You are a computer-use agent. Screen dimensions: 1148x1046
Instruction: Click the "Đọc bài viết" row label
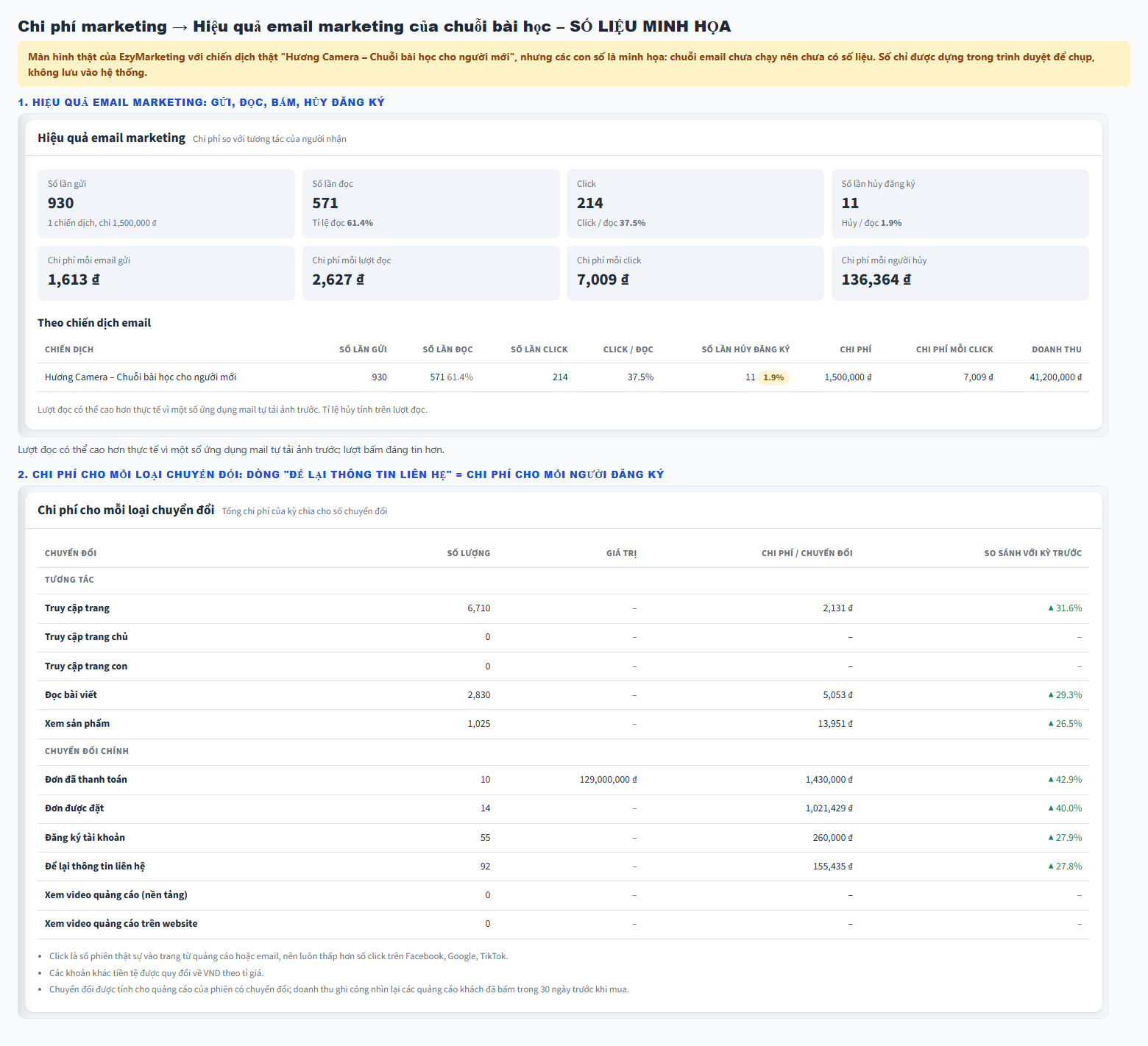pyautogui.click(x=71, y=695)
